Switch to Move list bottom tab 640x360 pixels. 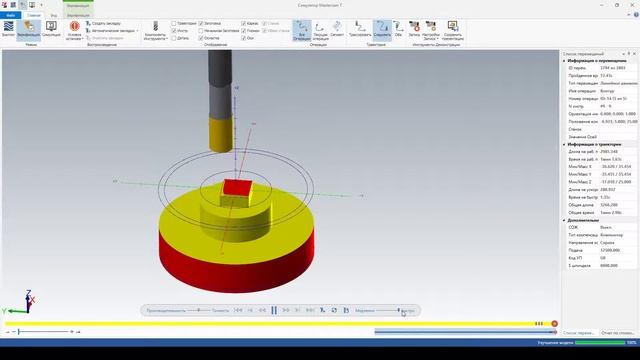pyautogui.click(x=578, y=333)
